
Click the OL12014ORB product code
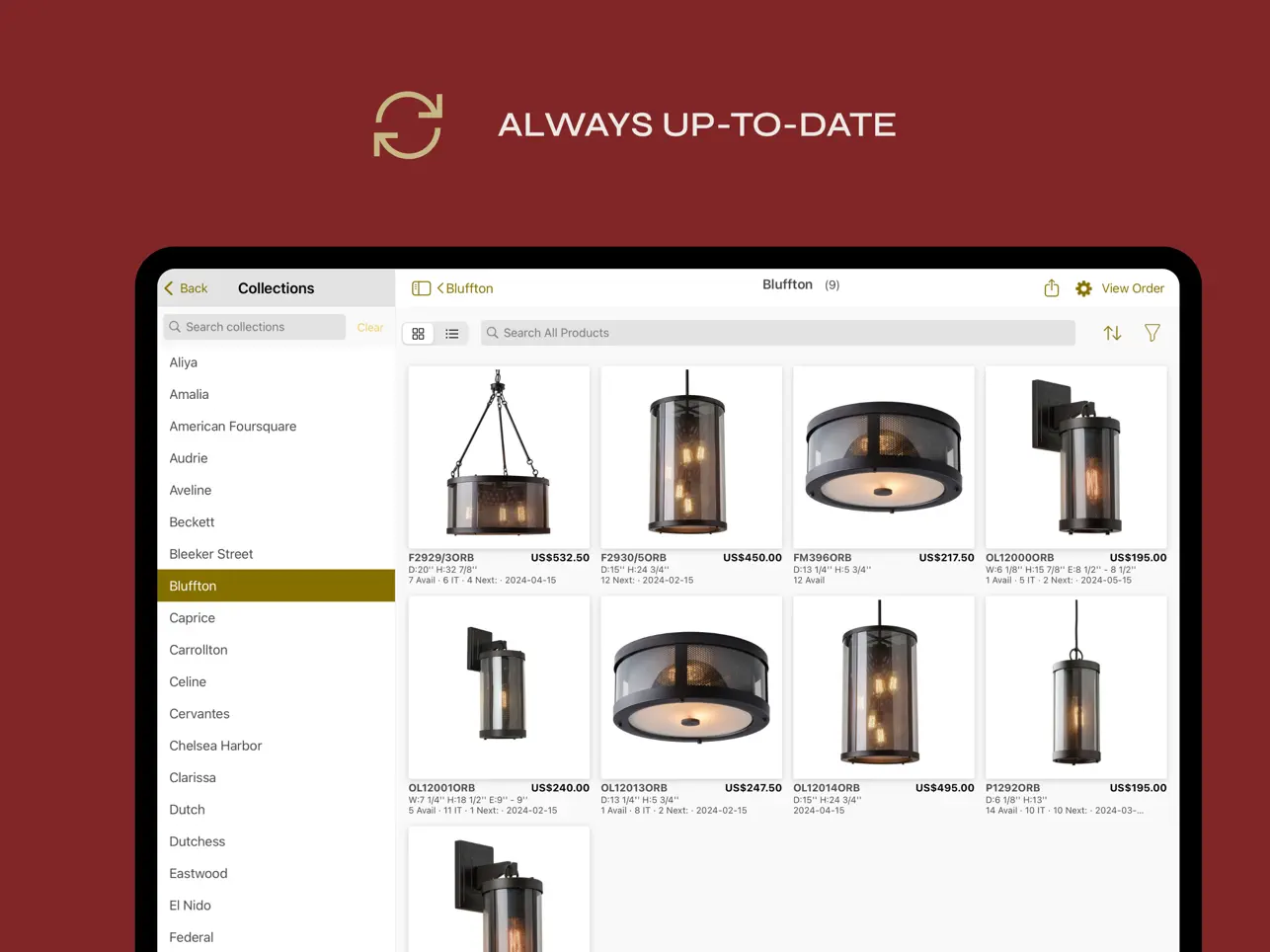pyautogui.click(x=827, y=788)
